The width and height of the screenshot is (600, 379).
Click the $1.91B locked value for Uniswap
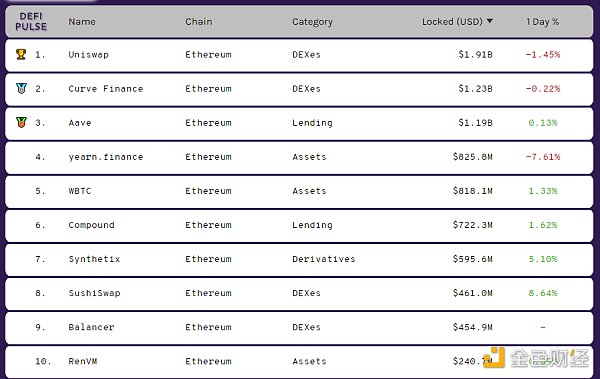[x=475, y=55]
